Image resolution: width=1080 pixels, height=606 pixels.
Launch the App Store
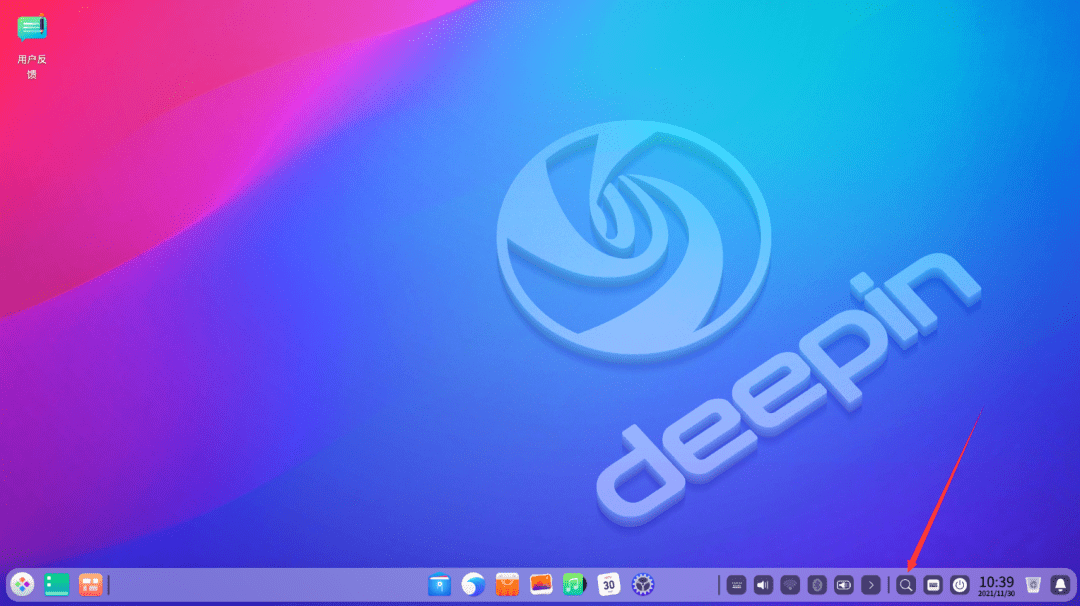(505, 585)
